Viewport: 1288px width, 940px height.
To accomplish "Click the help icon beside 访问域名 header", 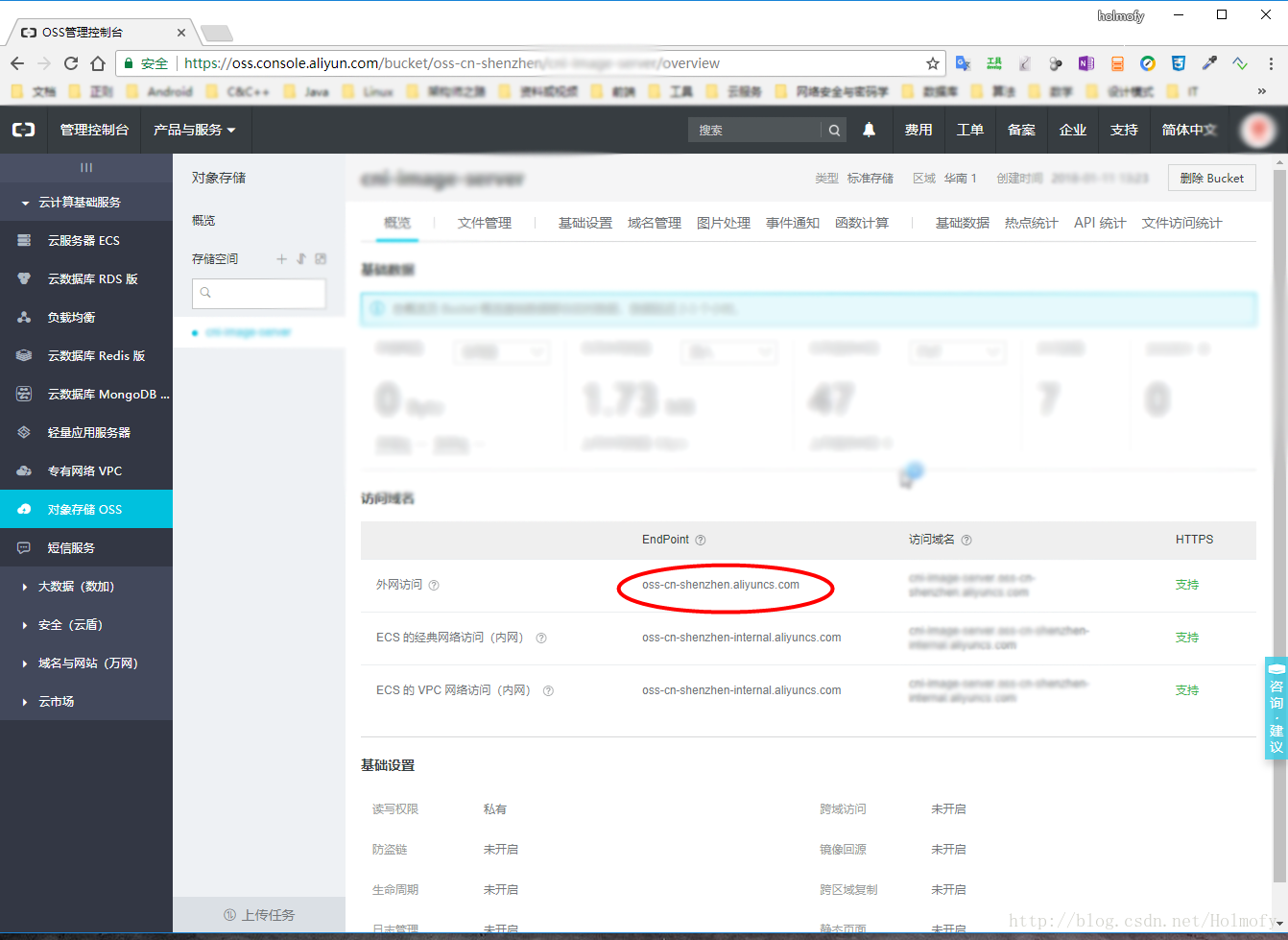I will tap(966, 540).
